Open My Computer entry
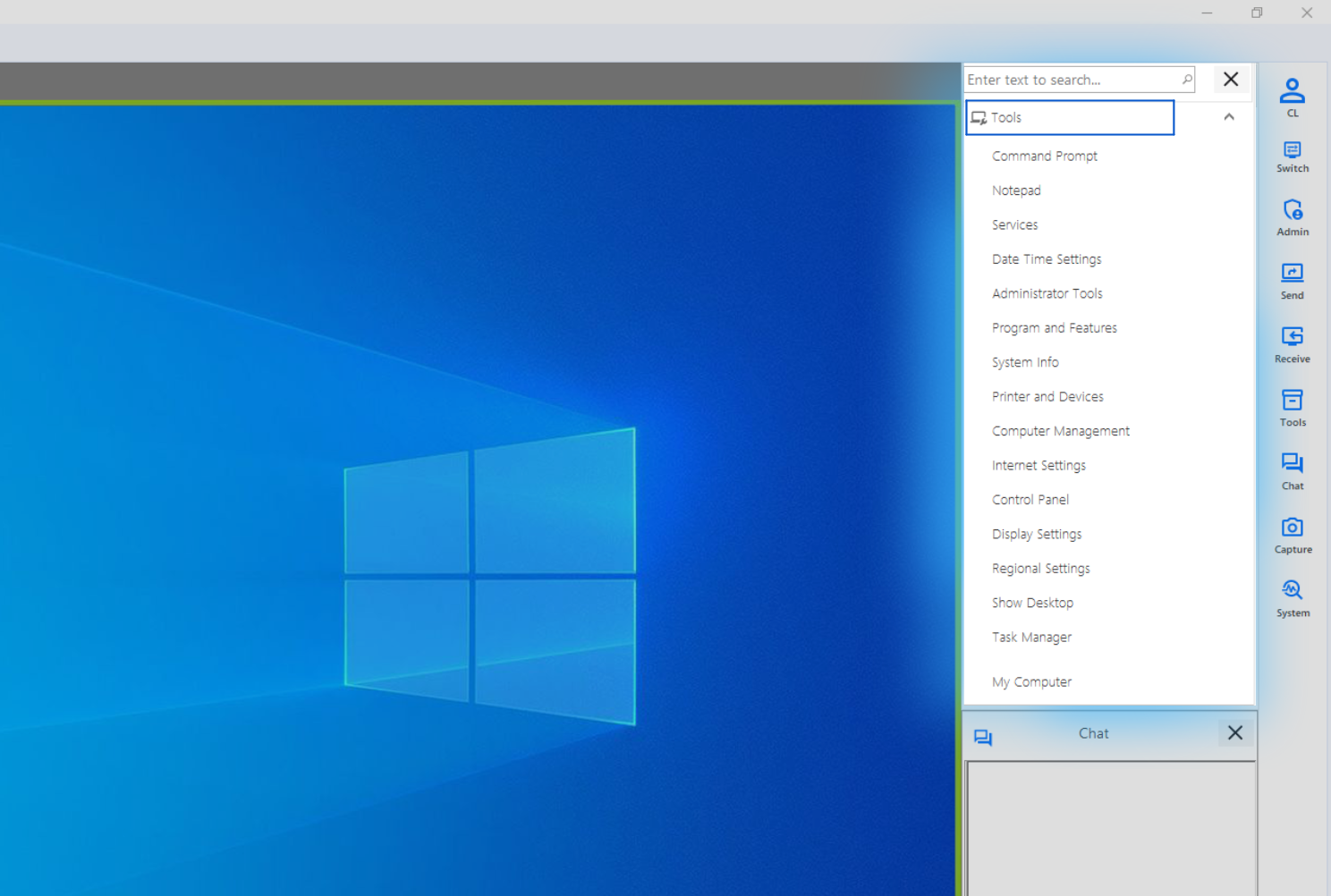 [x=1031, y=681]
